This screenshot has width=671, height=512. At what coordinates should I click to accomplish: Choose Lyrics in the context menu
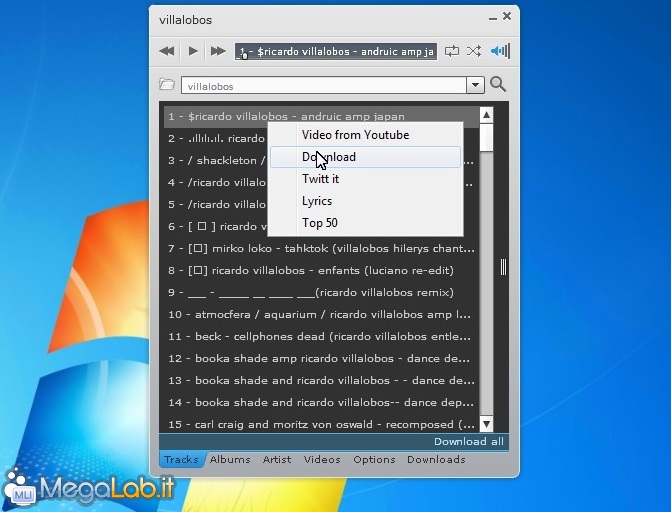365,201
